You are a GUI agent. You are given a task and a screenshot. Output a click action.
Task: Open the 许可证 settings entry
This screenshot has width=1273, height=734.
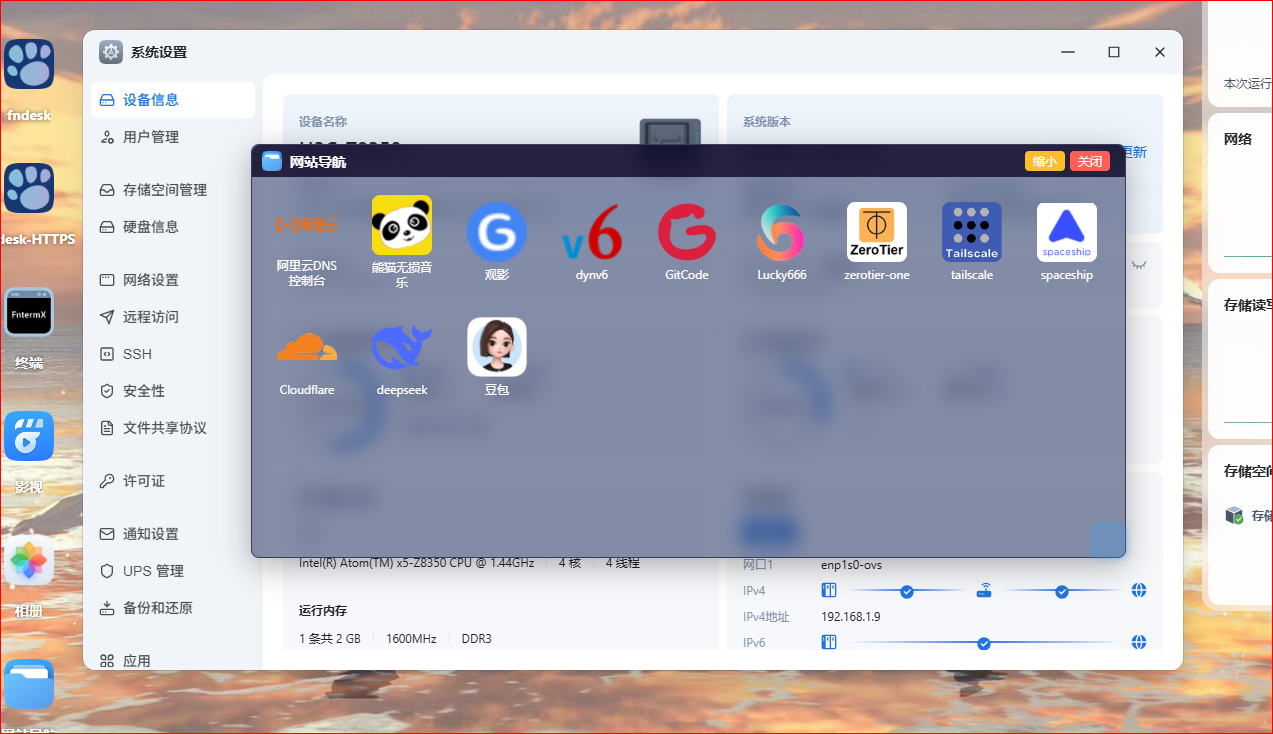click(173, 481)
